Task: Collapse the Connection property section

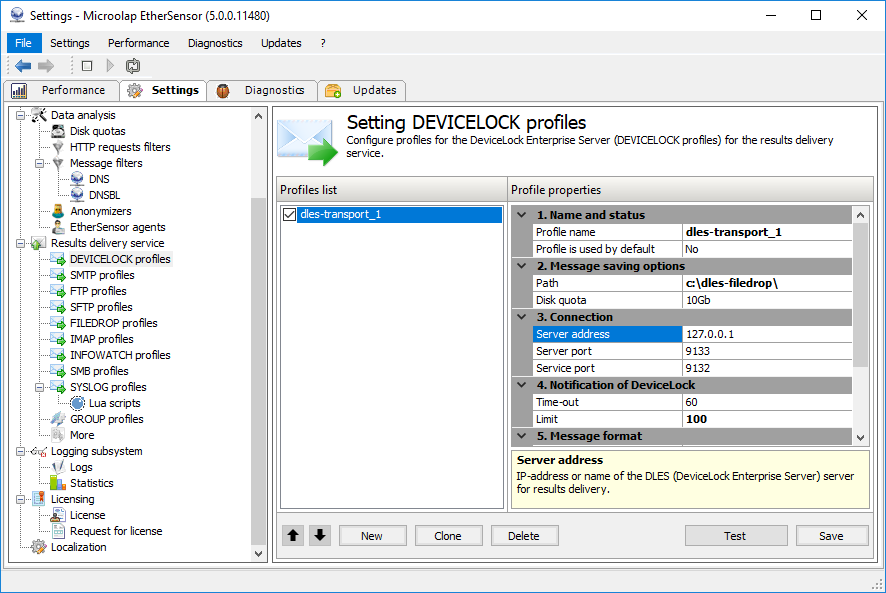Action: click(x=522, y=317)
